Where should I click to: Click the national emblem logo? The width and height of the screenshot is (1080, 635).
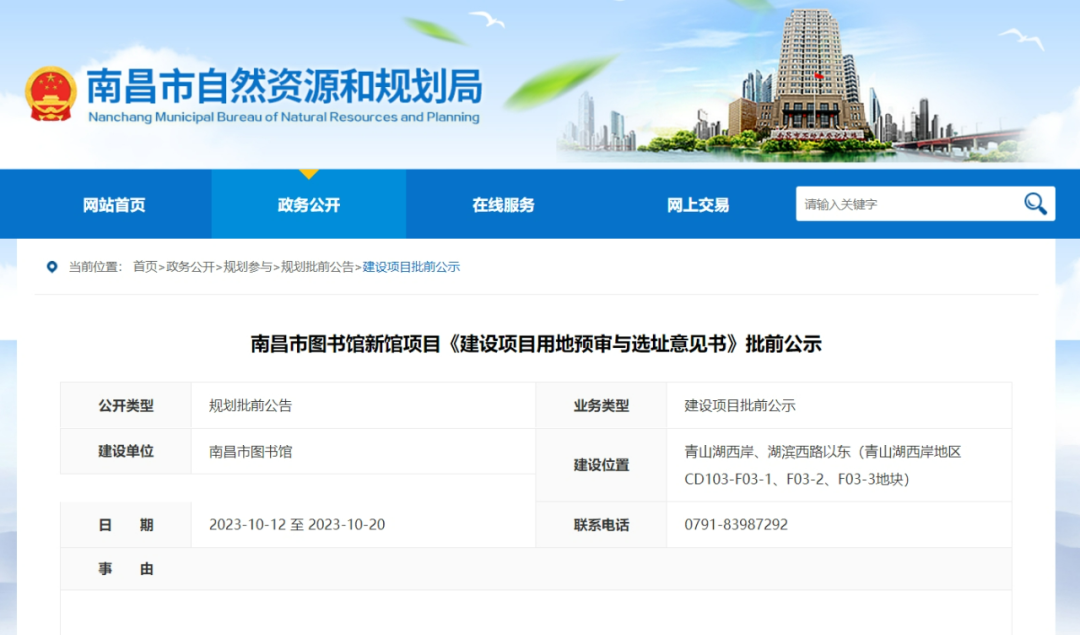50,94
